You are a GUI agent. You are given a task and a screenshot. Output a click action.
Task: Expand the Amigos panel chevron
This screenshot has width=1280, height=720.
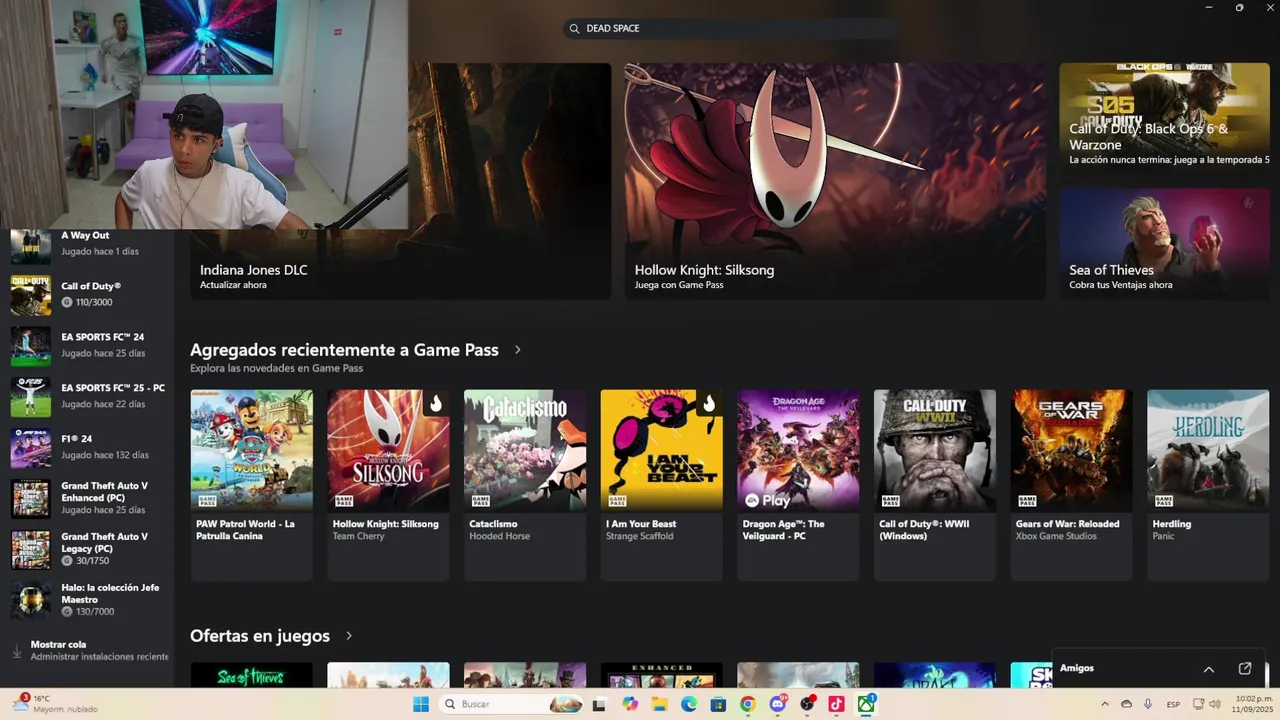point(1208,668)
